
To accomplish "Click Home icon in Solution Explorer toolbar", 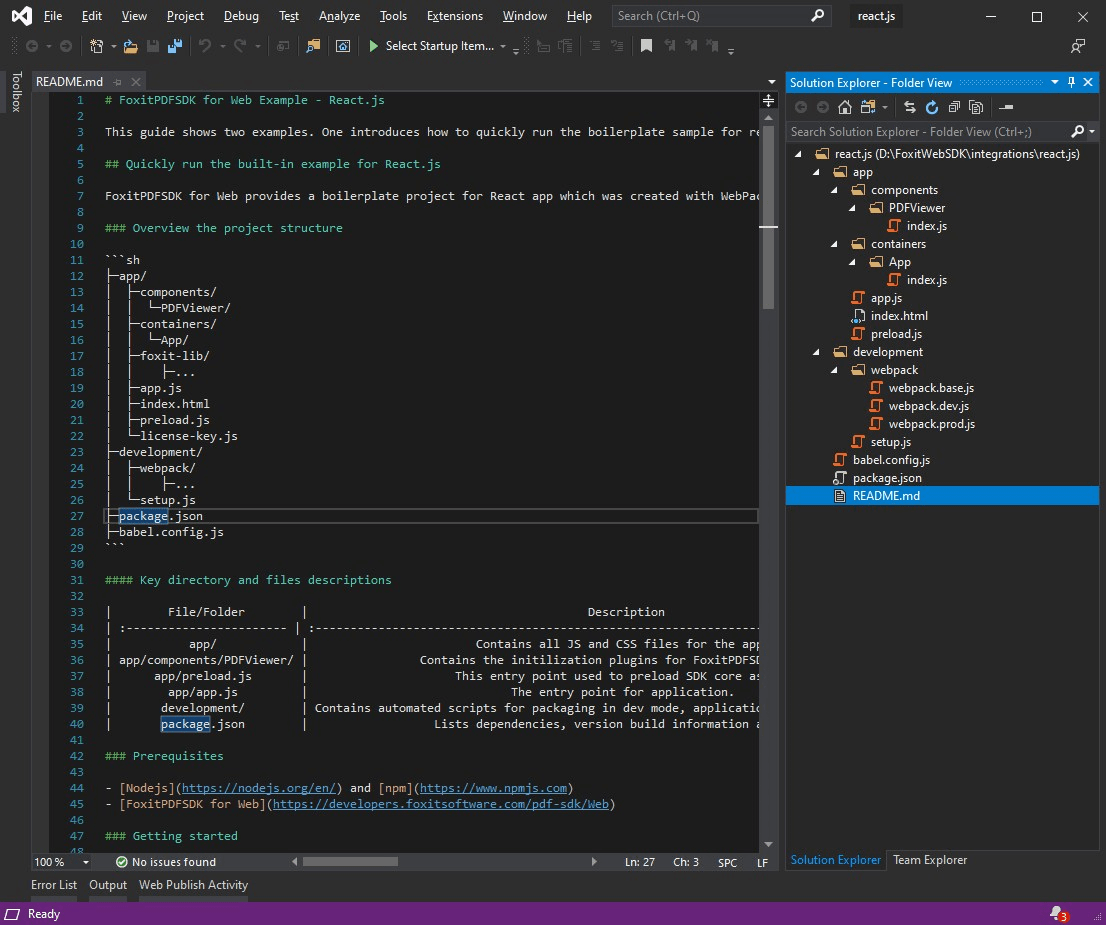I will point(845,107).
